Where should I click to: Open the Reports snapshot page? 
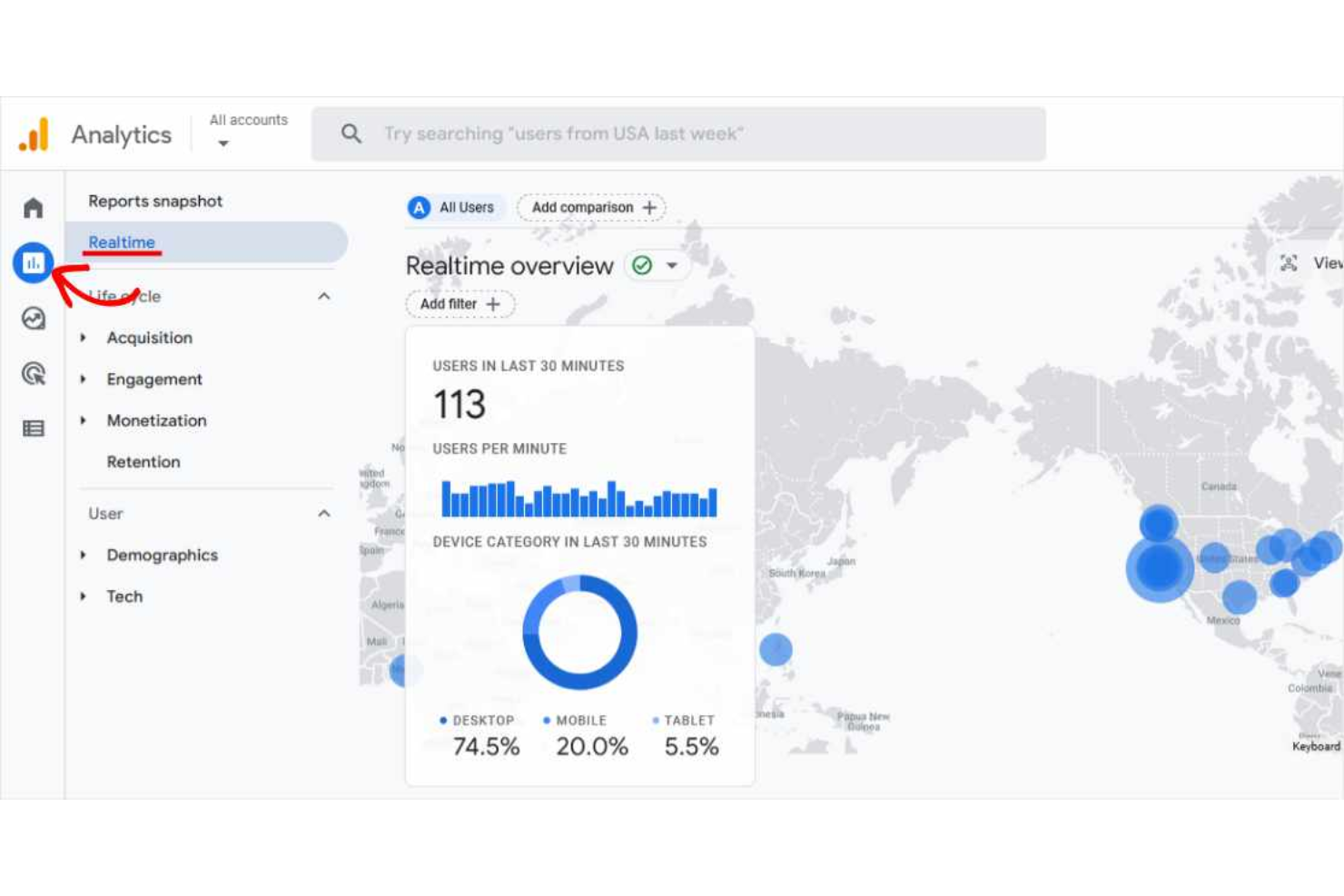154,201
